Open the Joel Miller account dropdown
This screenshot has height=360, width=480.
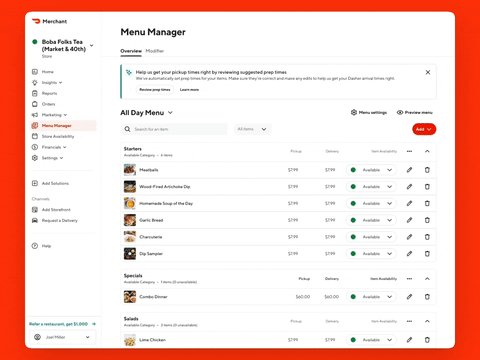tap(63, 337)
